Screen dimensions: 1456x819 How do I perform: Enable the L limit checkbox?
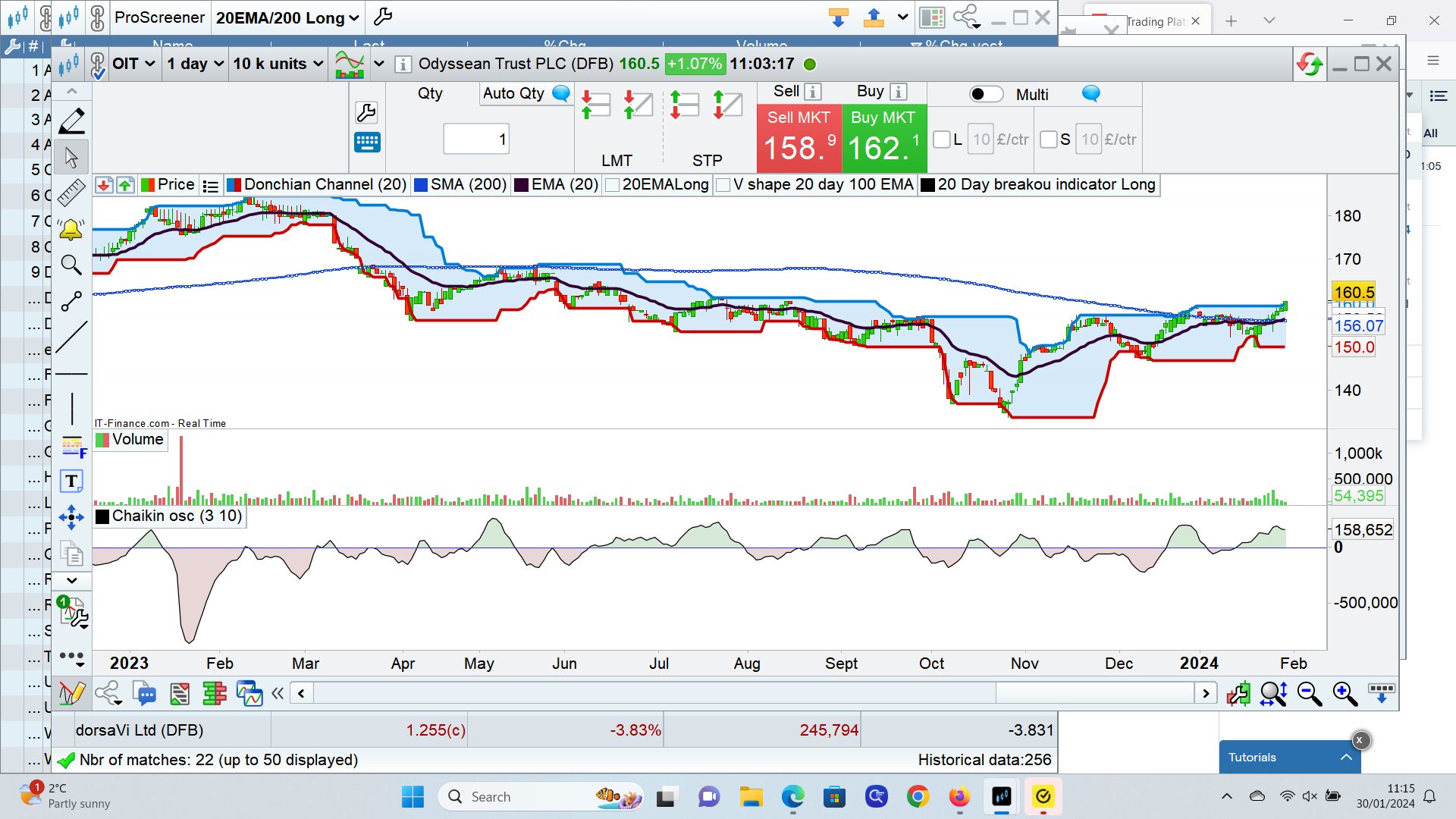(x=942, y=140)
